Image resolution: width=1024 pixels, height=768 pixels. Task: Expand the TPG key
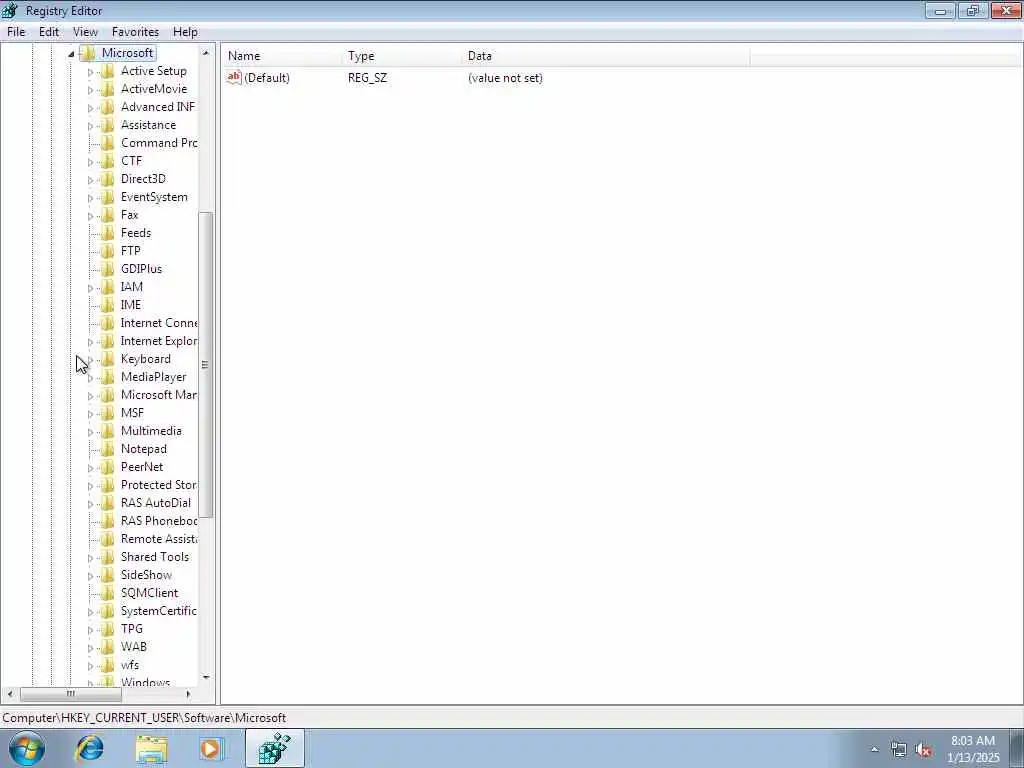point(90,630)
